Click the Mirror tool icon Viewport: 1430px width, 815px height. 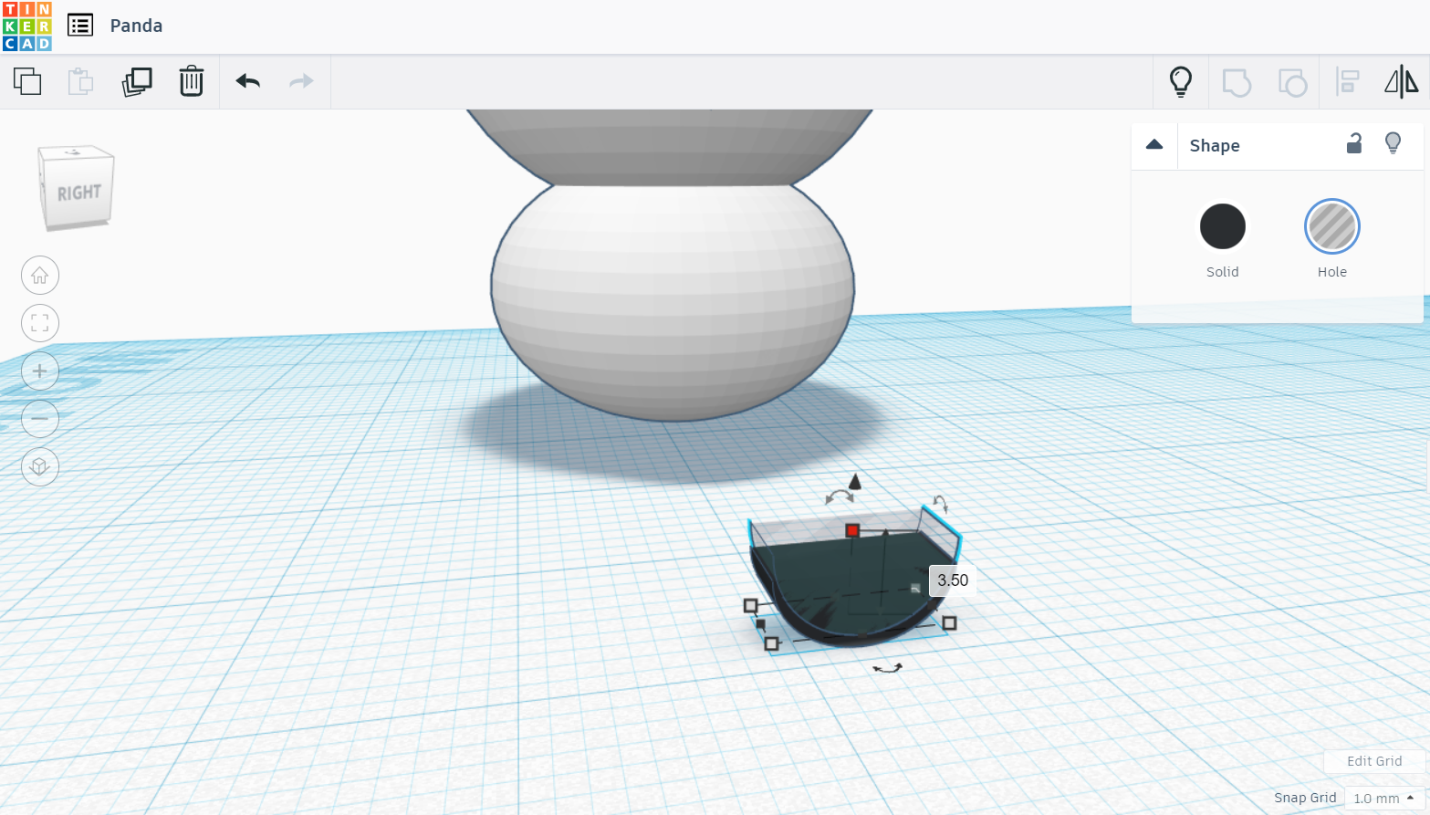point(1401,82)
